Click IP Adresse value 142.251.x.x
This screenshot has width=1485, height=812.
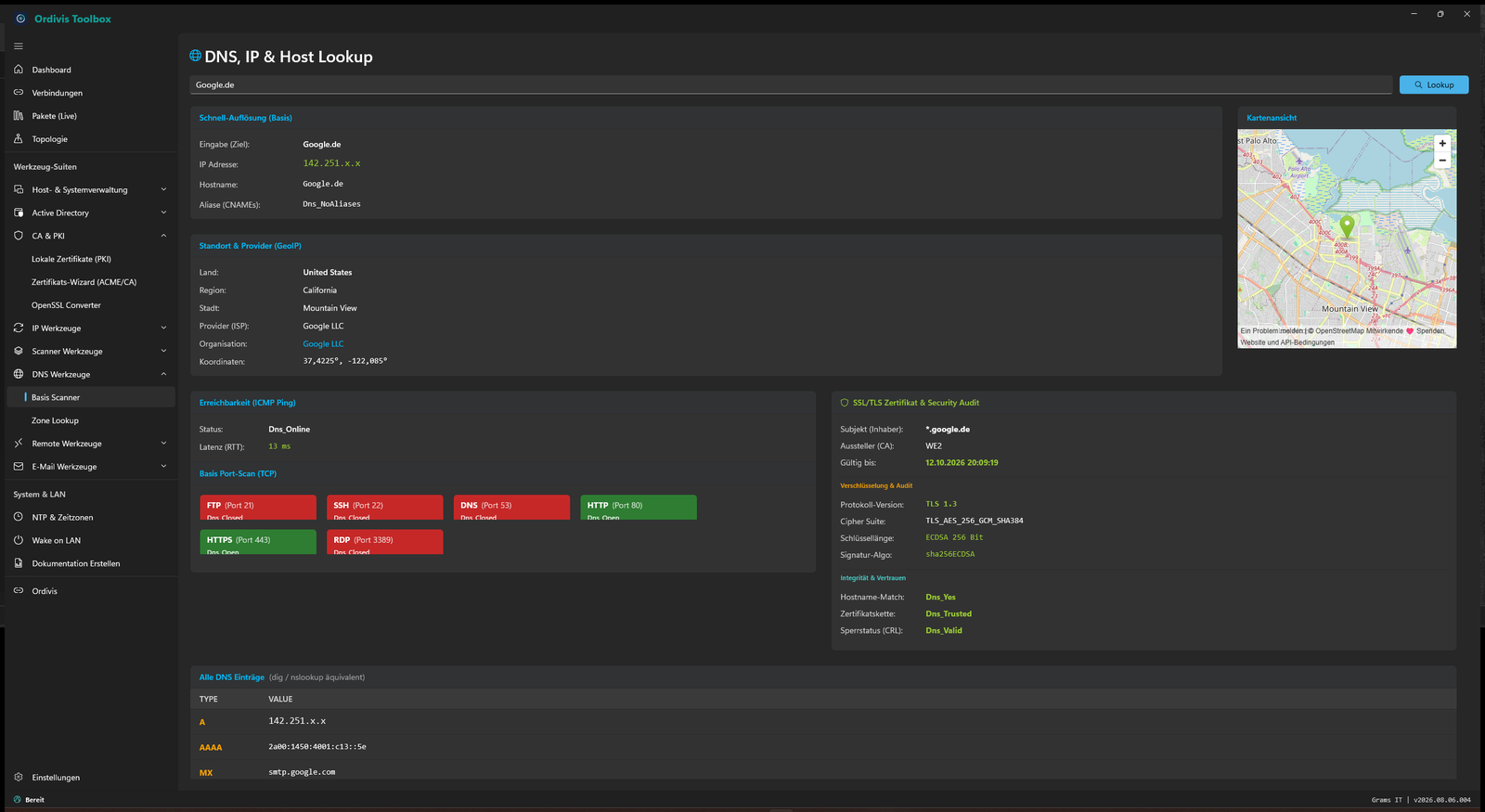point(331,163)
